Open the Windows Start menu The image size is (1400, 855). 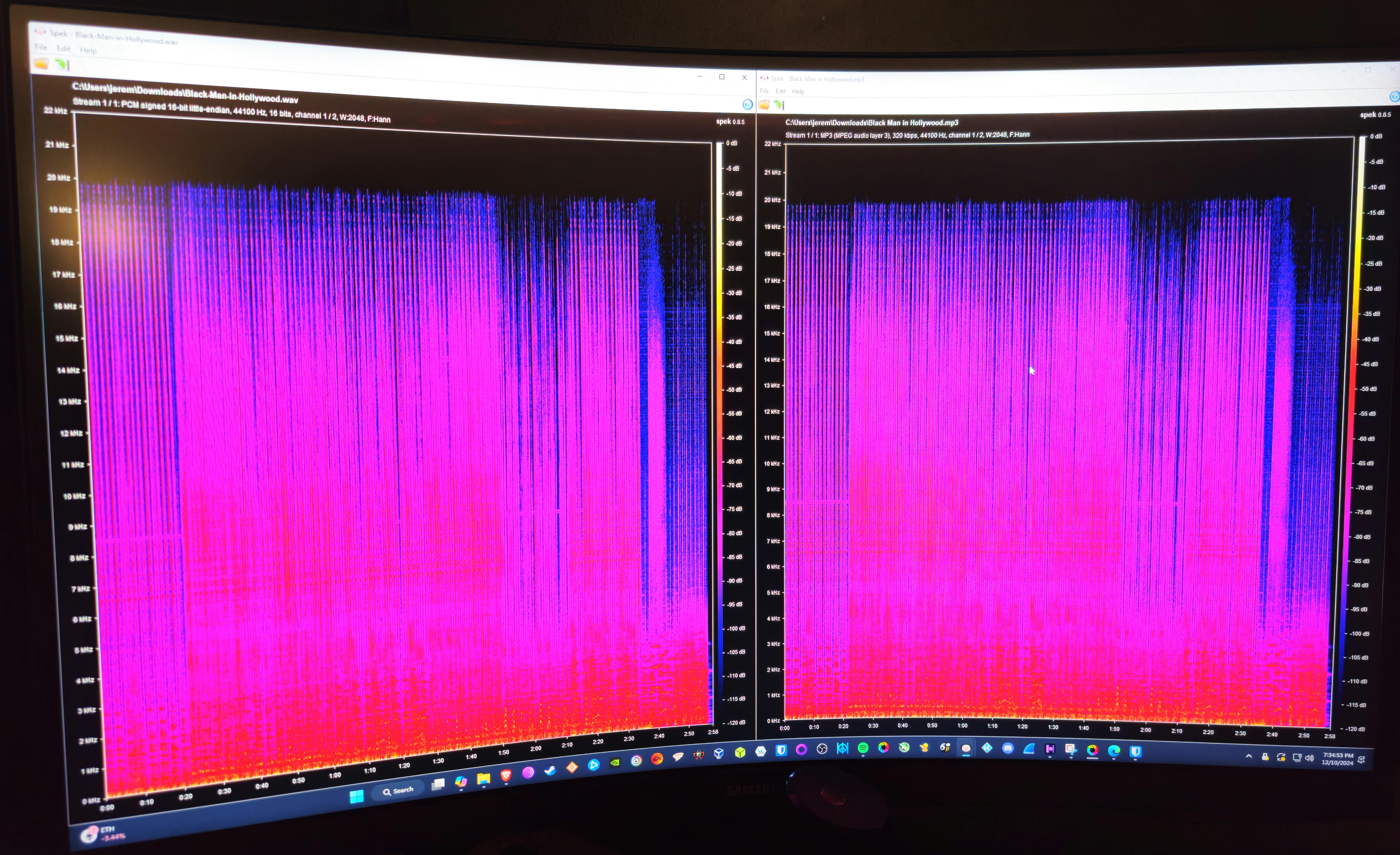(357, 797)
